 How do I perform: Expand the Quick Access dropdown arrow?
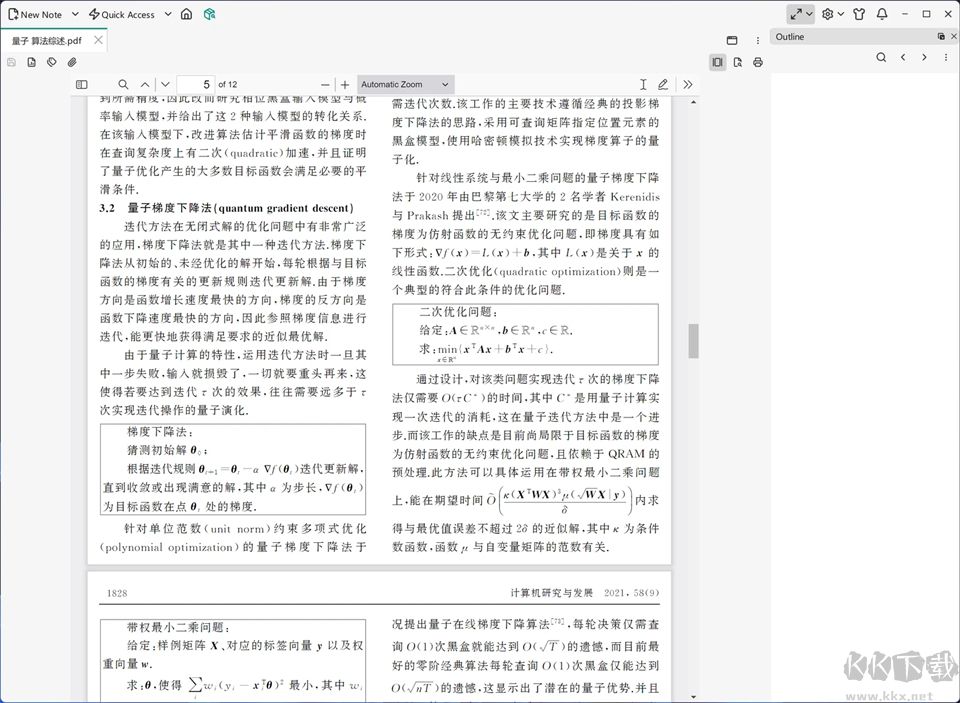point(168,14)
